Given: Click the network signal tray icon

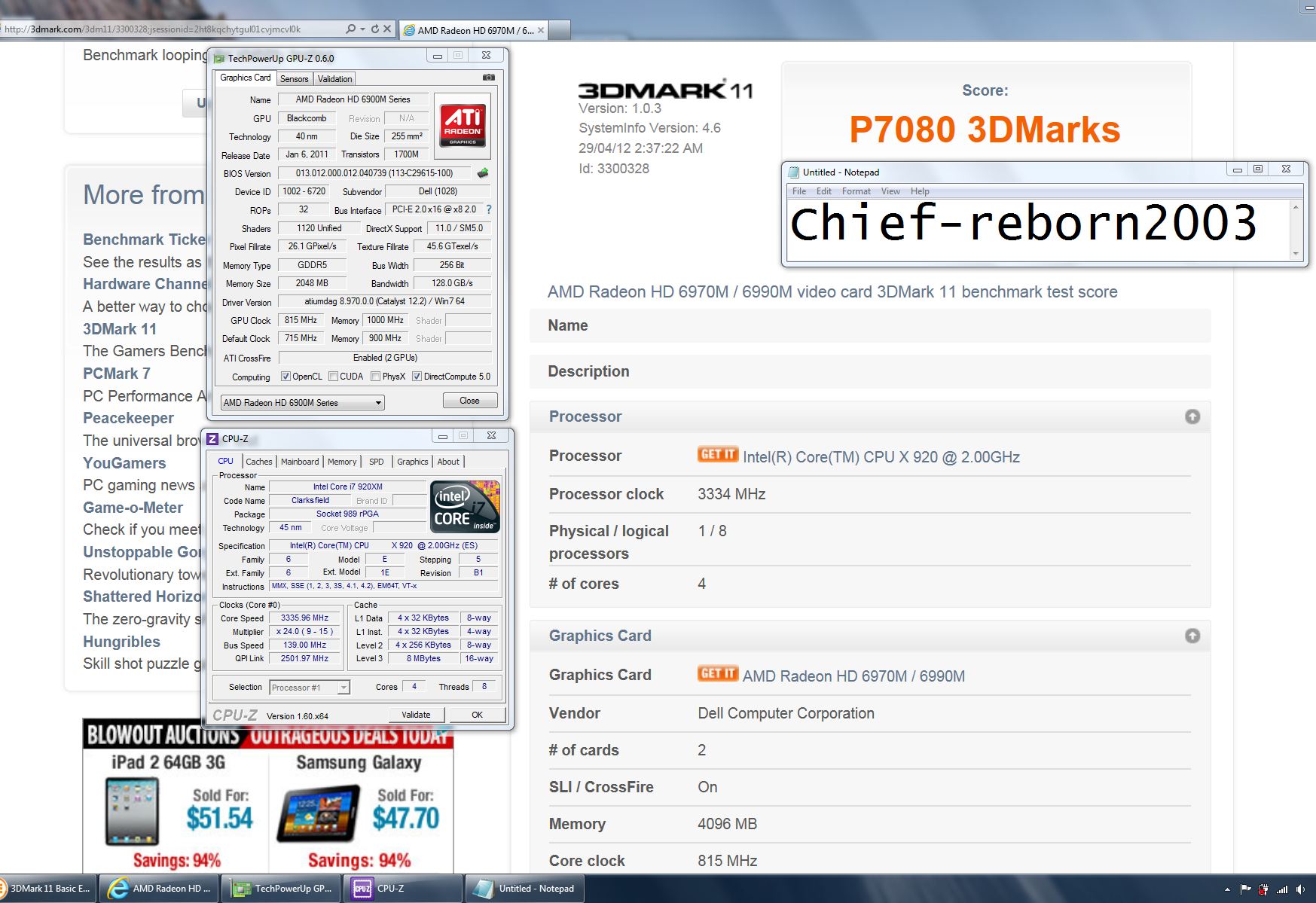Looking at the screenshot, I should click(x=1282, y=889).
